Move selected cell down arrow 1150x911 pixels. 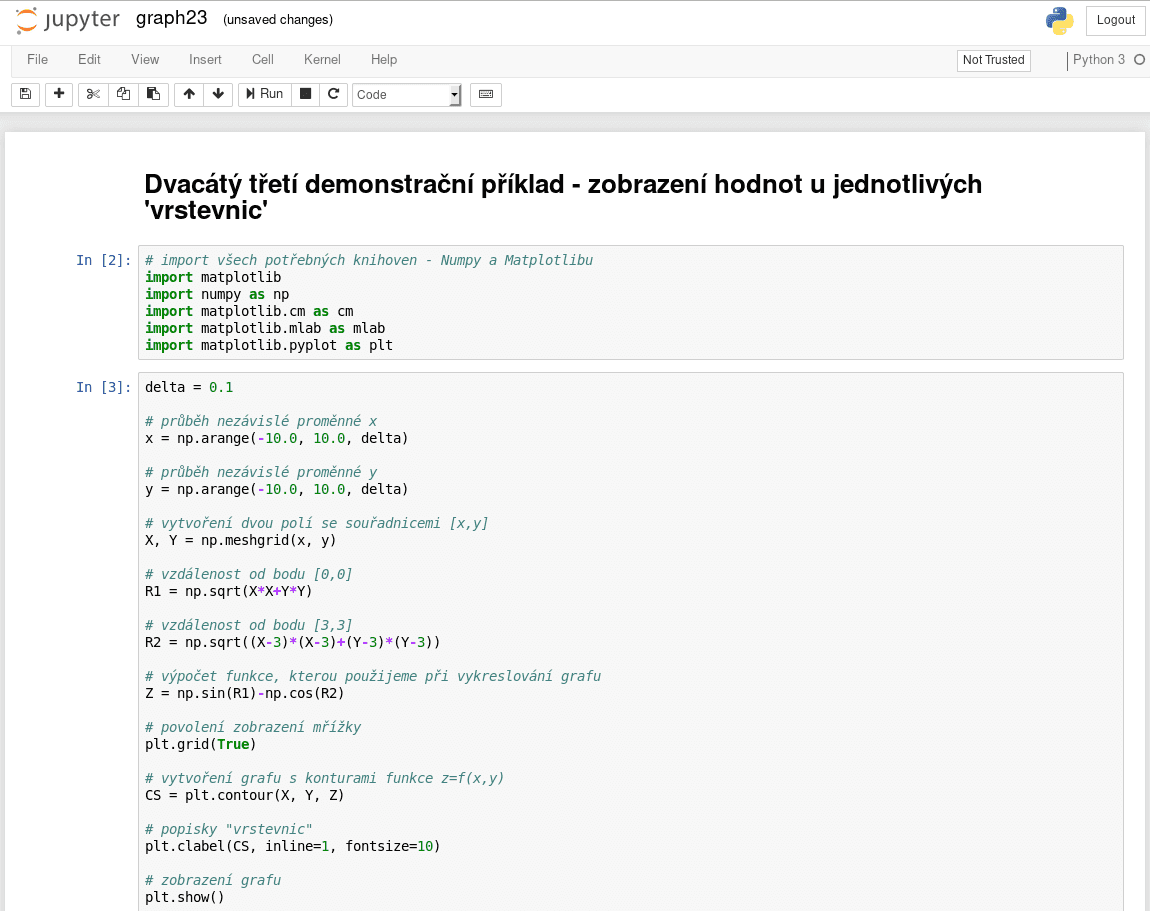click(218, 94)
